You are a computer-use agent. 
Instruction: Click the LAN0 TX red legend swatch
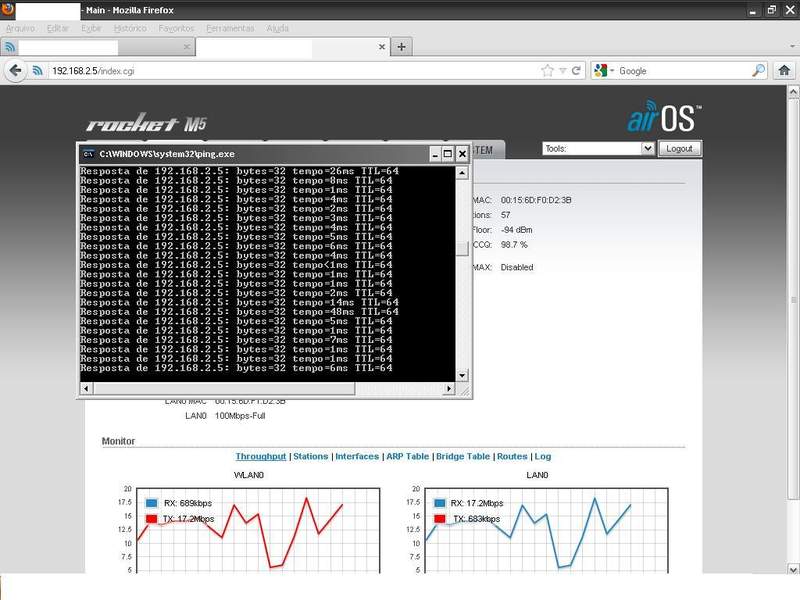point(440,519)
